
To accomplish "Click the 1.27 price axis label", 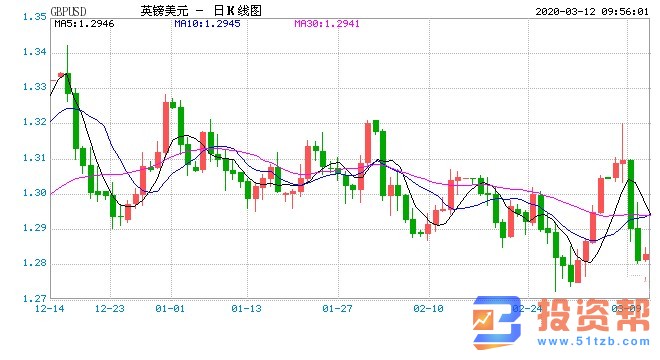I will tap(35, 299).
